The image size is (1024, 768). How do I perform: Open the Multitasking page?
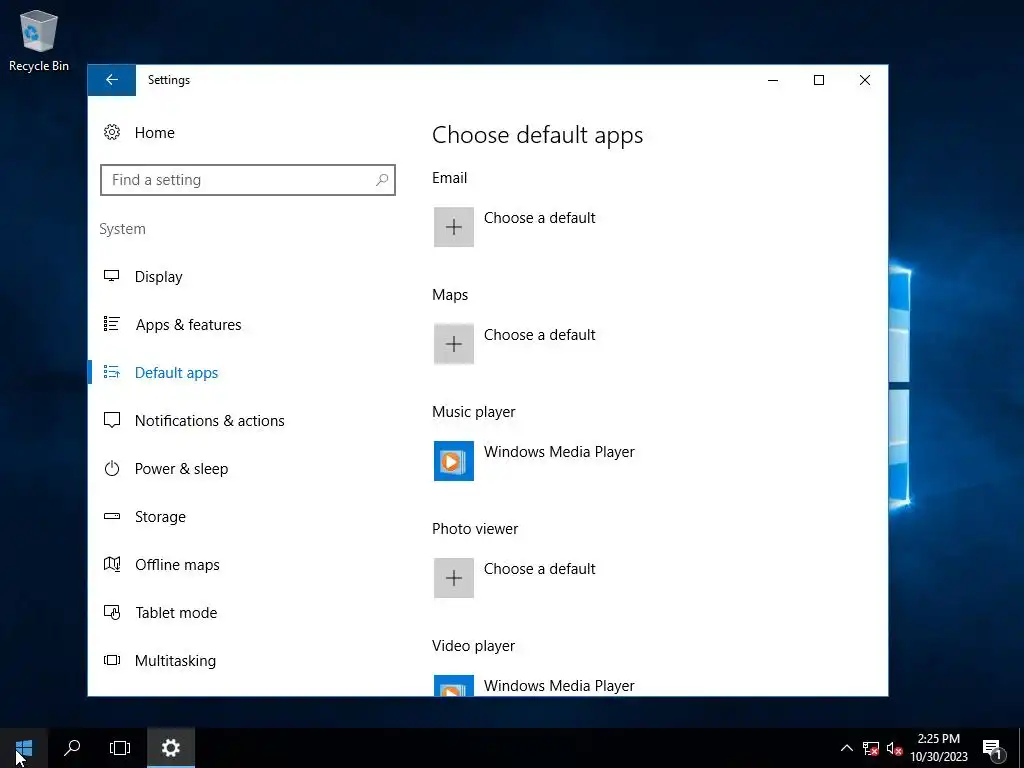[175, 660]
